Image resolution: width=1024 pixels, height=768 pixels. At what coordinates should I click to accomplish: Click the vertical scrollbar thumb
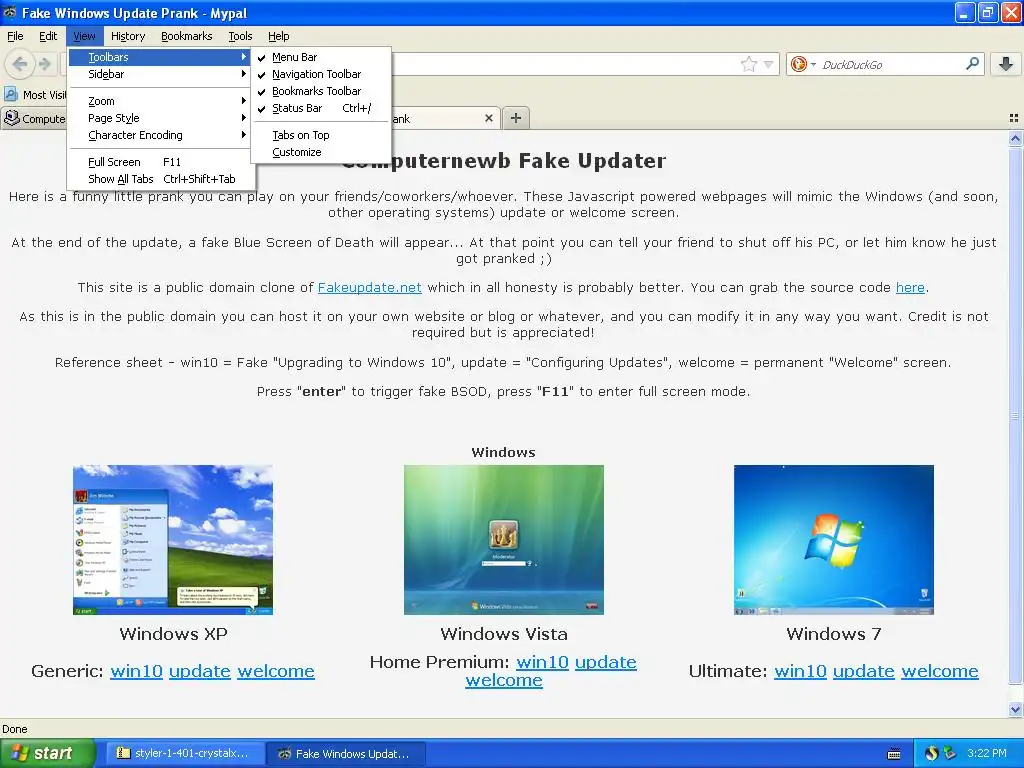(1015, 416)
